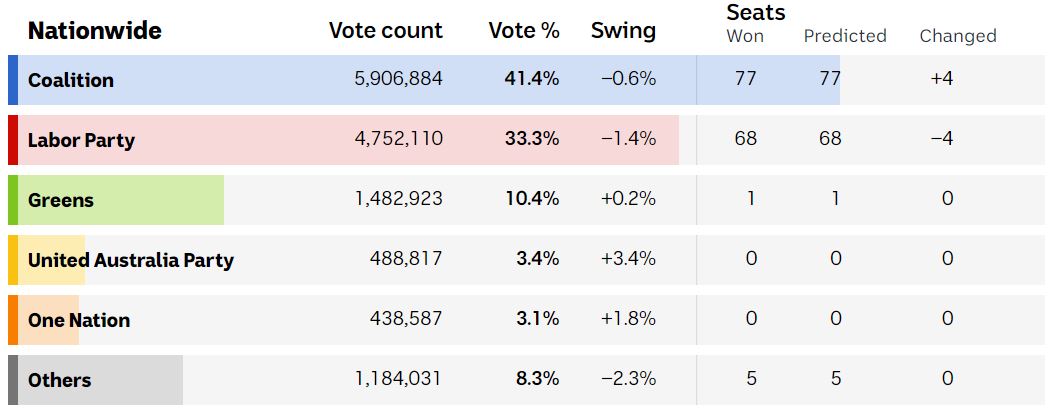Click the Seats Won column header
The width and height of the screenshot is (1051, 417).
[x=745, y=36]
